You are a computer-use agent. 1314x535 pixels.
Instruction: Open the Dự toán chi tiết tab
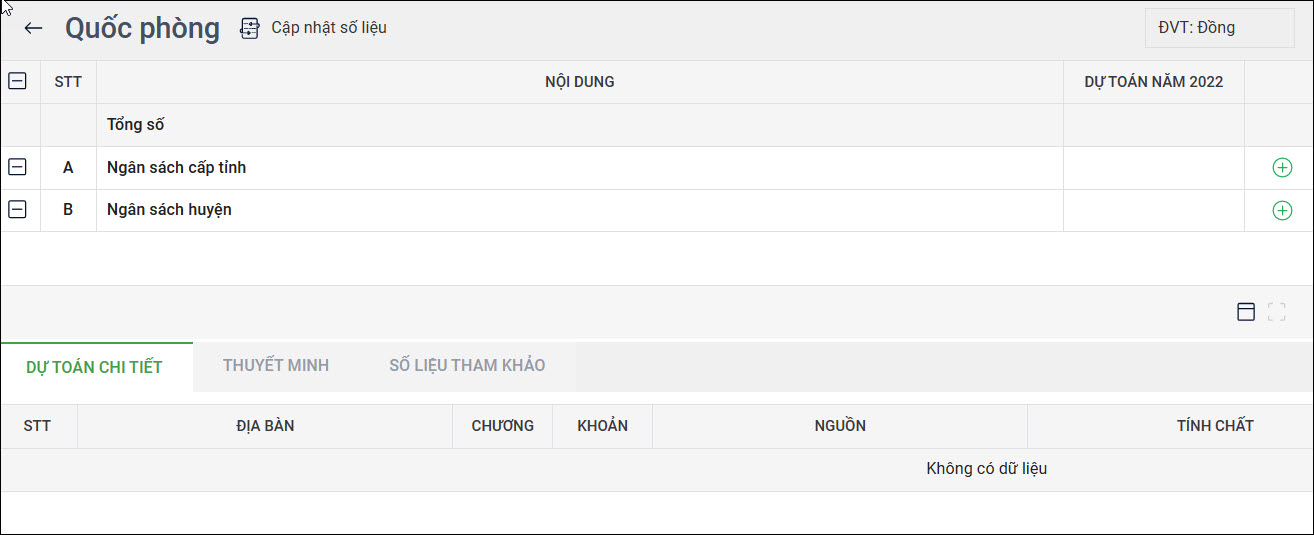(94, 367)
